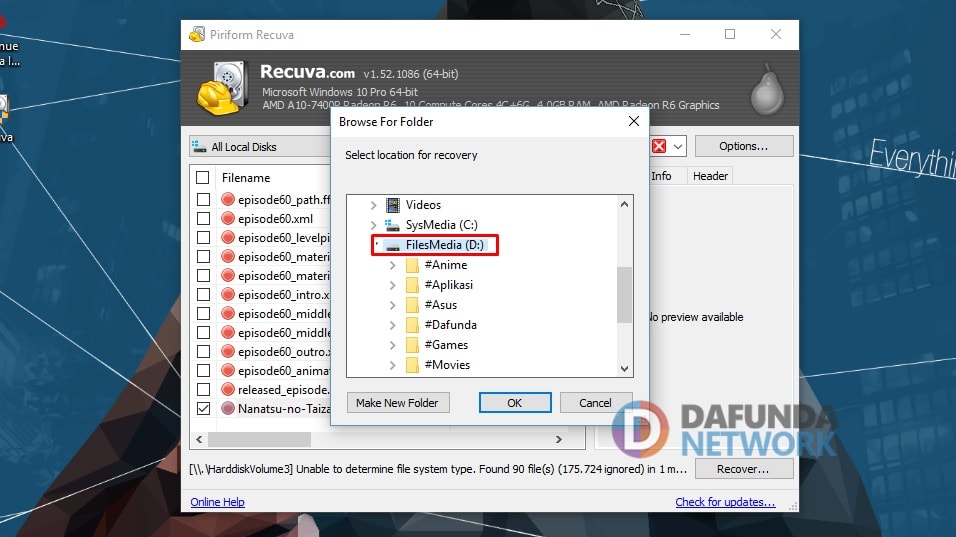Viewport: 956px width, 537px height.
Task: Click the FilesMedia (D:) drive icon
Action: (393, 245)
